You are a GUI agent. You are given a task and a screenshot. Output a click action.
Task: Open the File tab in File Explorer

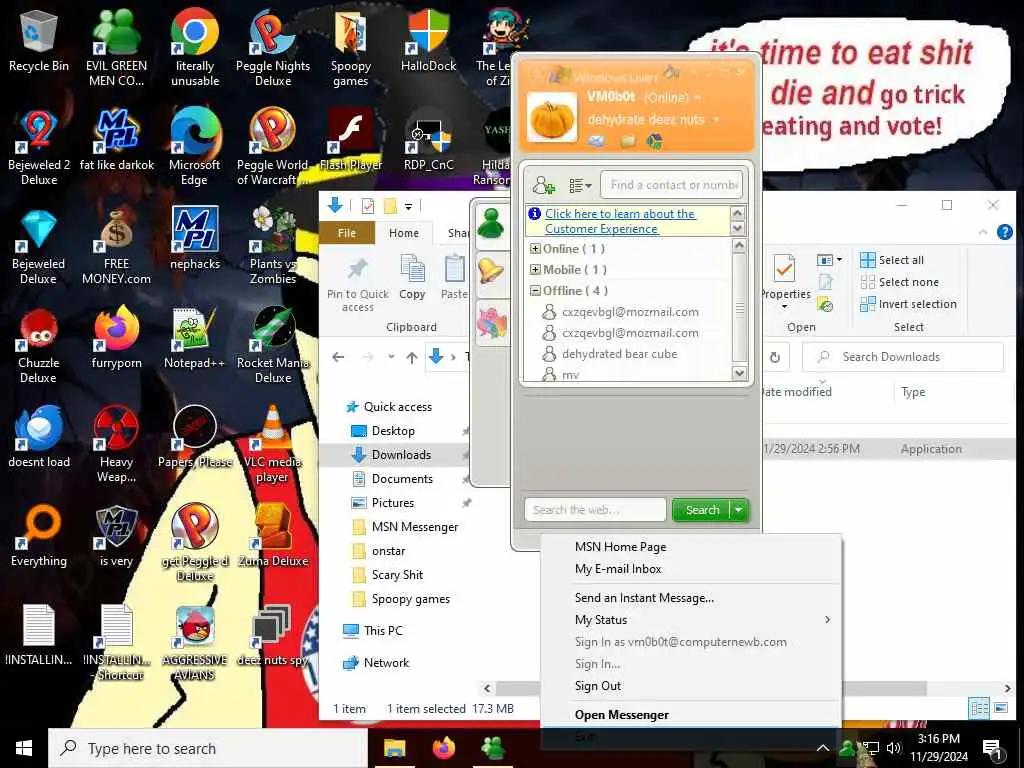[x=347, y=233]
